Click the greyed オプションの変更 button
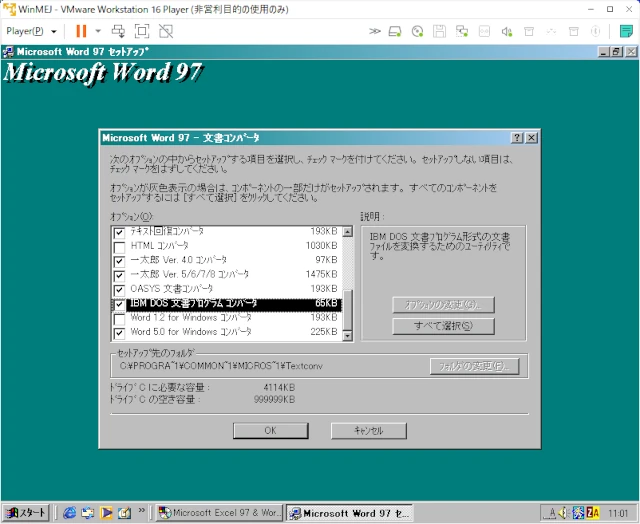Screen dimensions: 640x524 tap(443, 304)
